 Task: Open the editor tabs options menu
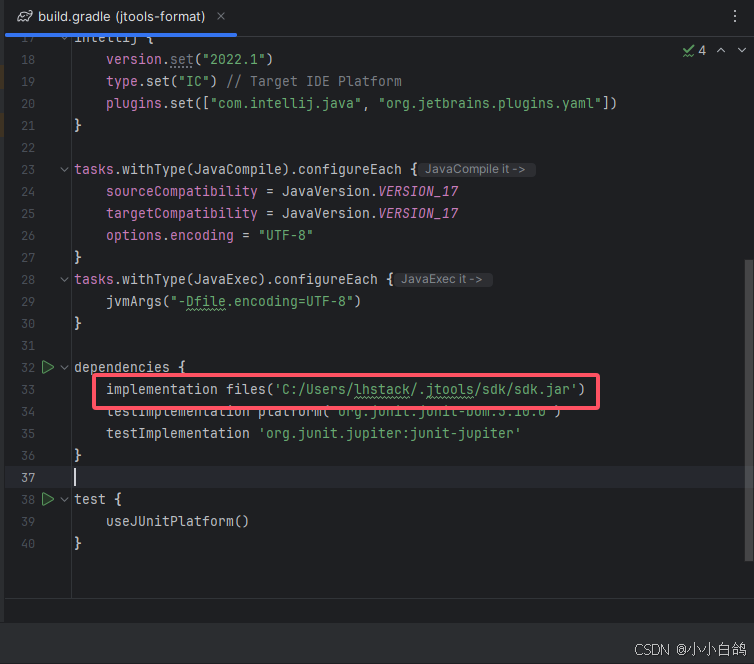(735, 16)
